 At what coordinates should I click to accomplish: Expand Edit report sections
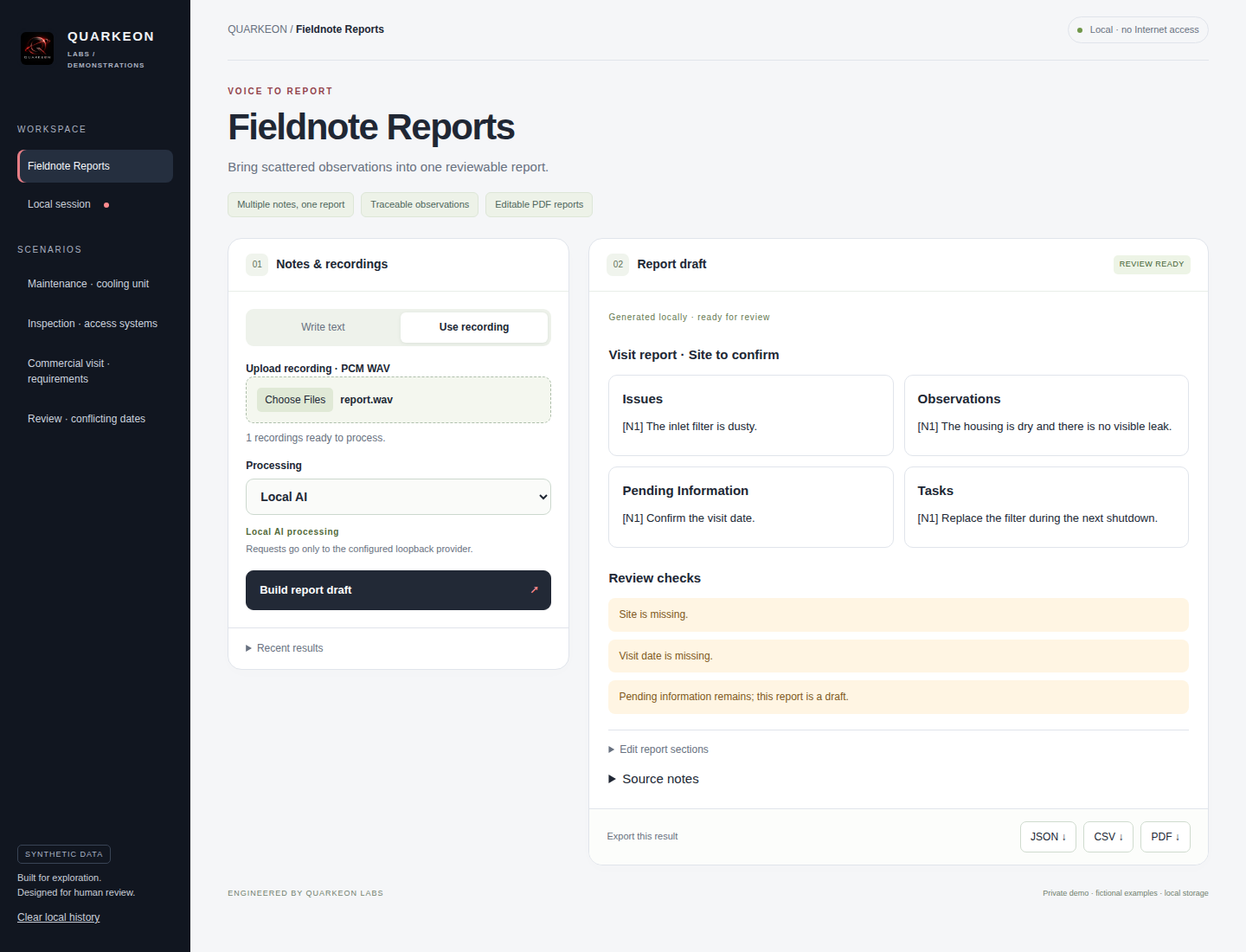click(x=658, y=749)
